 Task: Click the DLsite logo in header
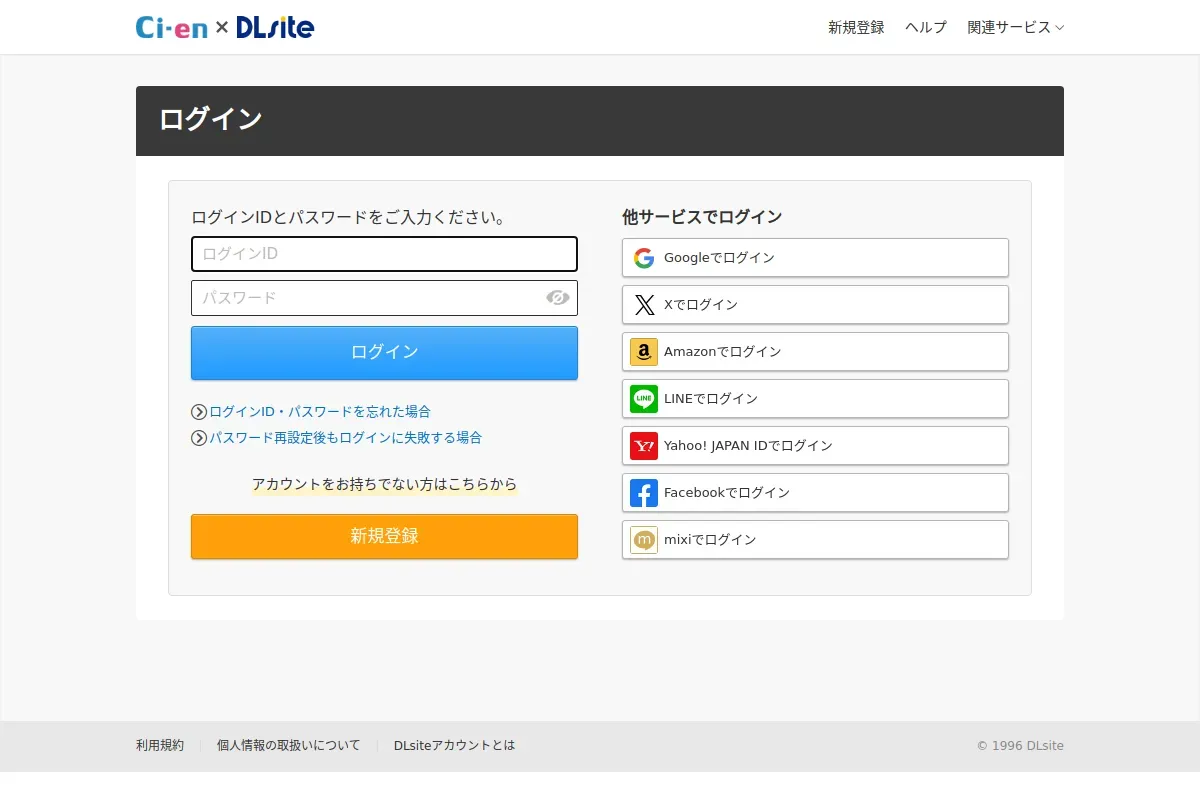pos(275,27)
